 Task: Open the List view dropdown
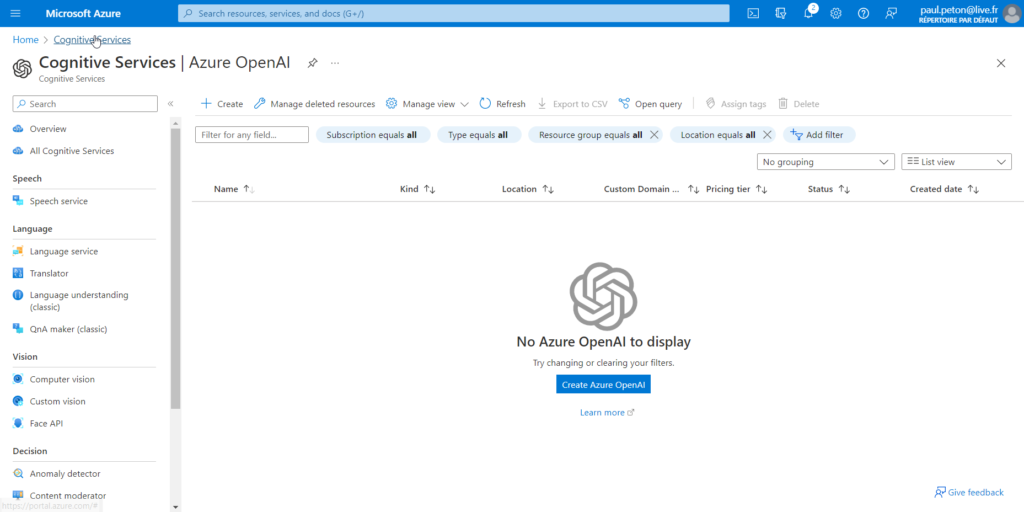pos(956,161)
